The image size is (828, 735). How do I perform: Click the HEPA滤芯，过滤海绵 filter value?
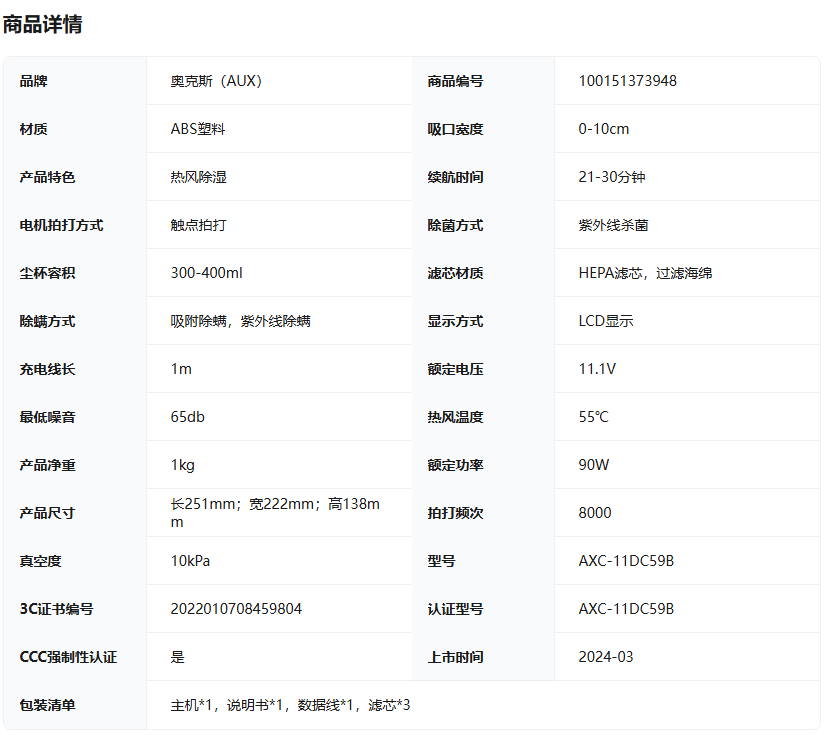(645, 273)
